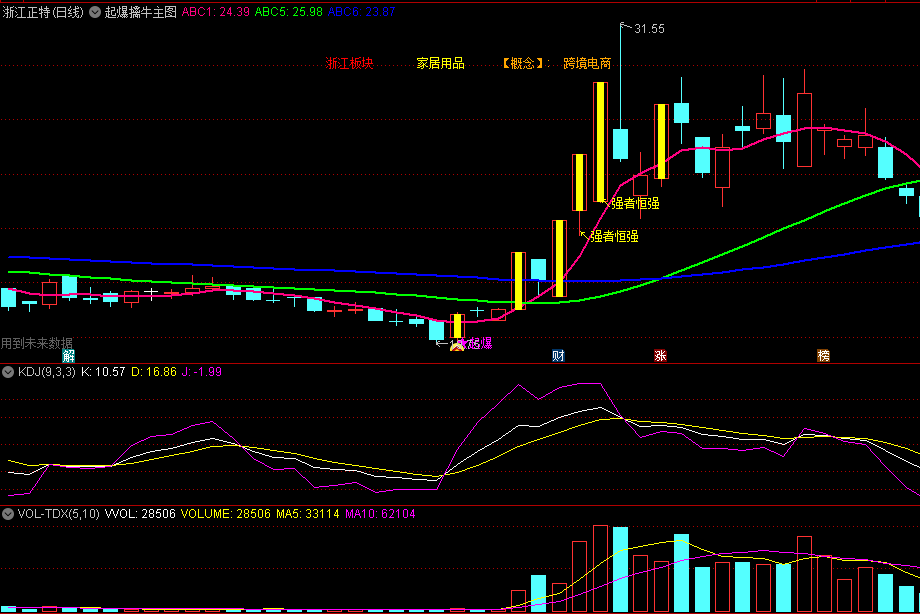Click the lower 强者恒强 annotation
920x614 pixels.
pos(614,237)
